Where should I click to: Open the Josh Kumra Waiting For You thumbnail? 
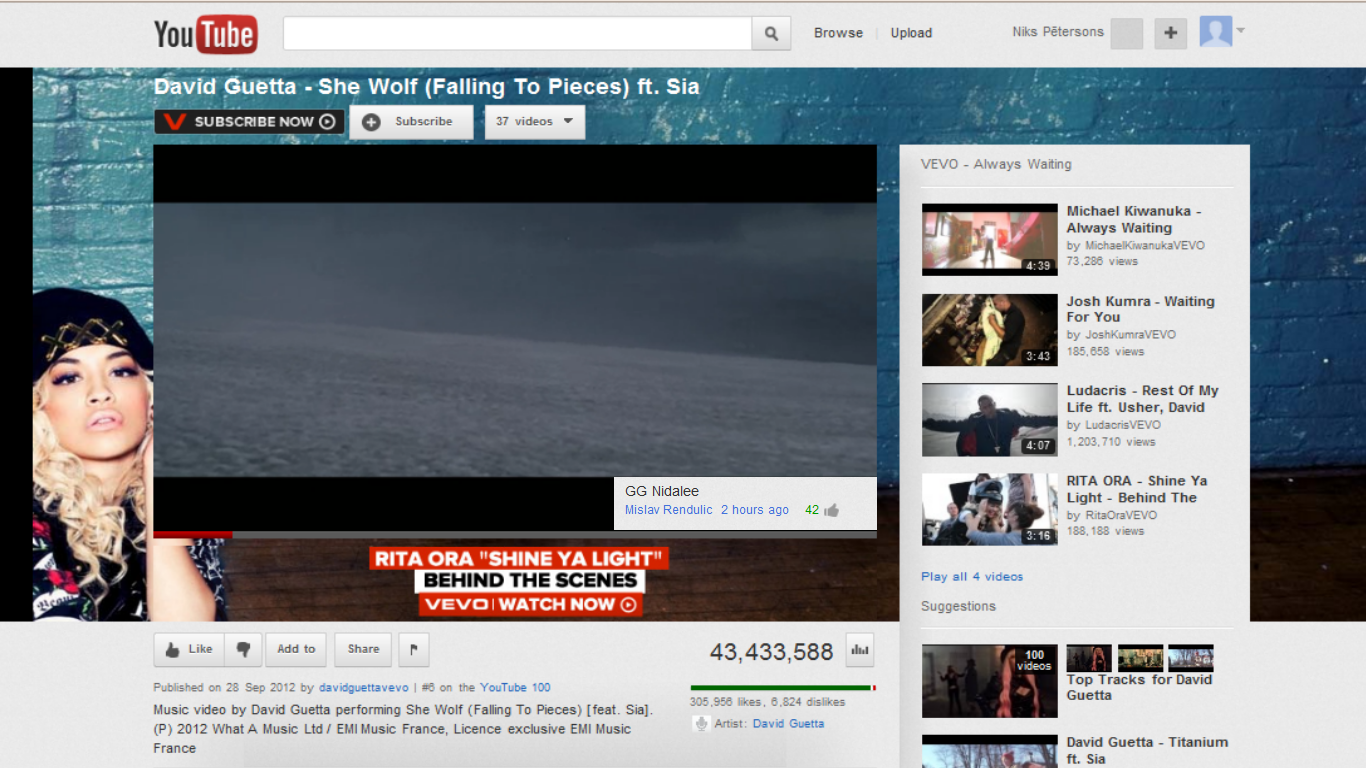989,330
